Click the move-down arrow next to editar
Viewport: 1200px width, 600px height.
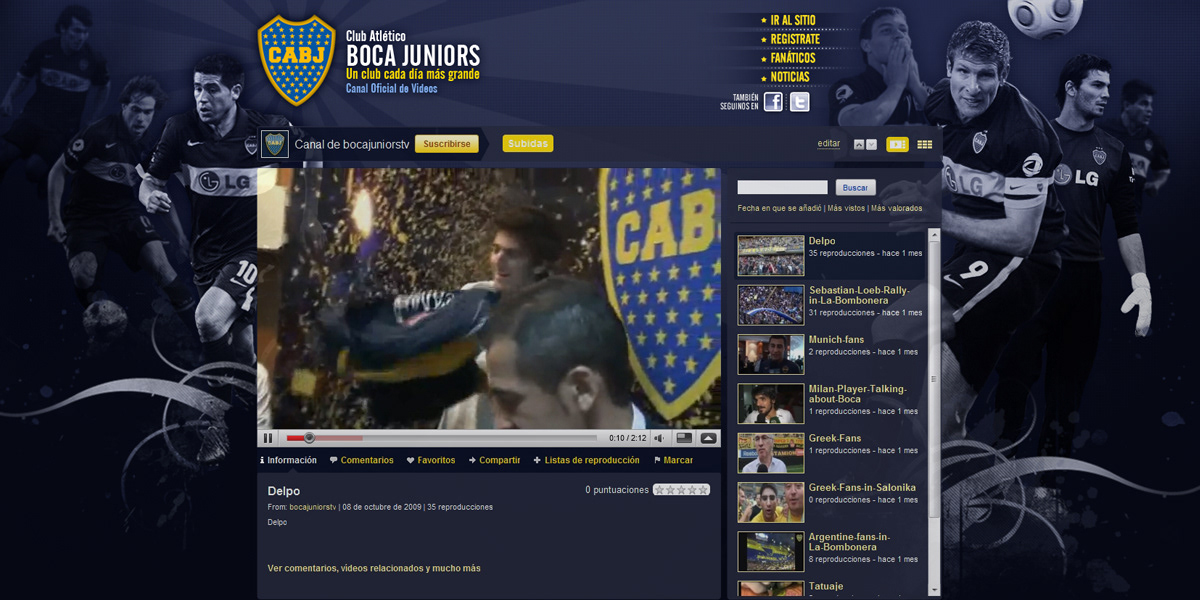click(871, 145)
